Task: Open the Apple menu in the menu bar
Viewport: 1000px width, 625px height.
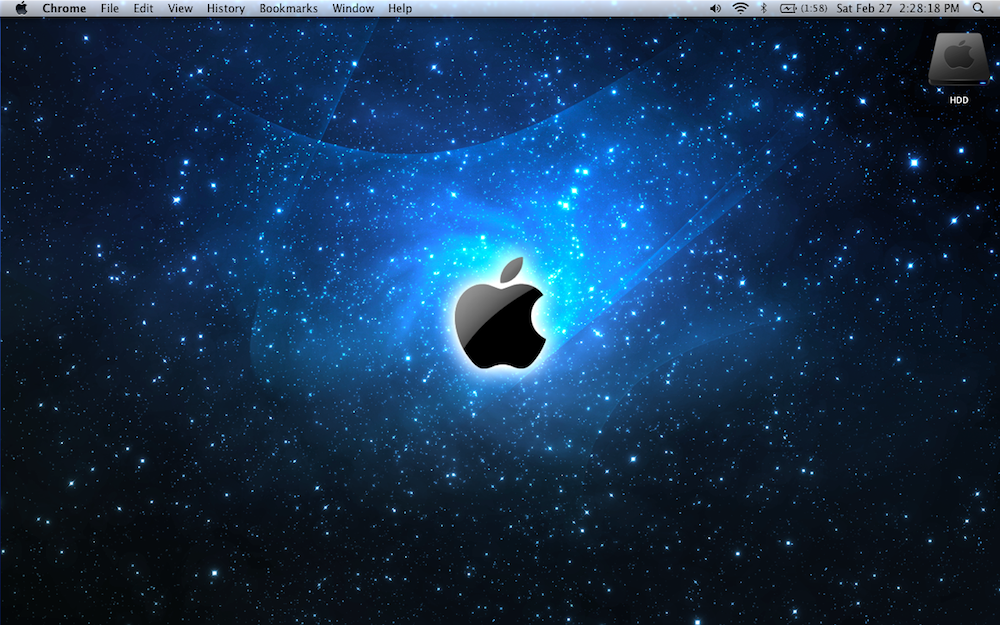Action: point(22,8)
